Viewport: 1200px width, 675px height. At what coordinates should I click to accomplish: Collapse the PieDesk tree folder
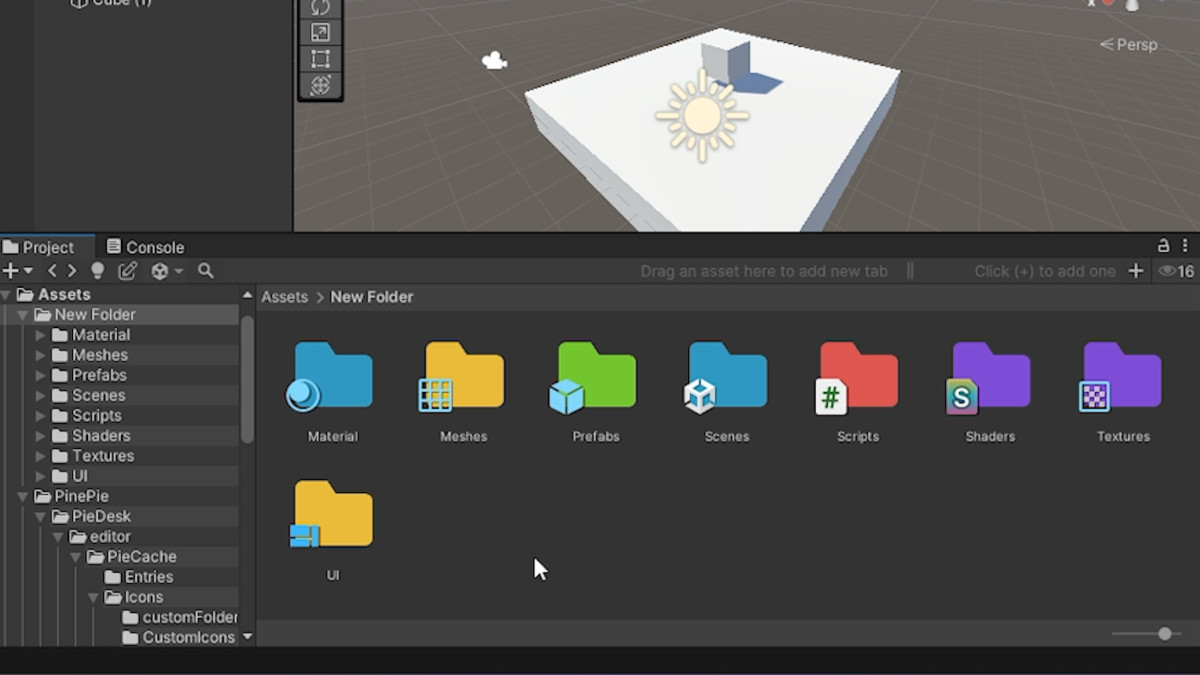point(41,516)
